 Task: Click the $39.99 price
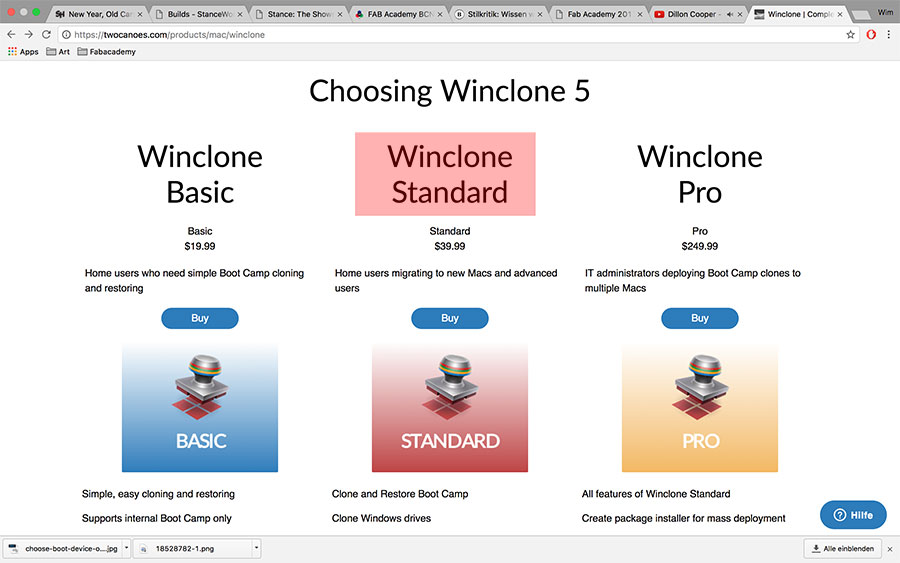click(449, 246)
